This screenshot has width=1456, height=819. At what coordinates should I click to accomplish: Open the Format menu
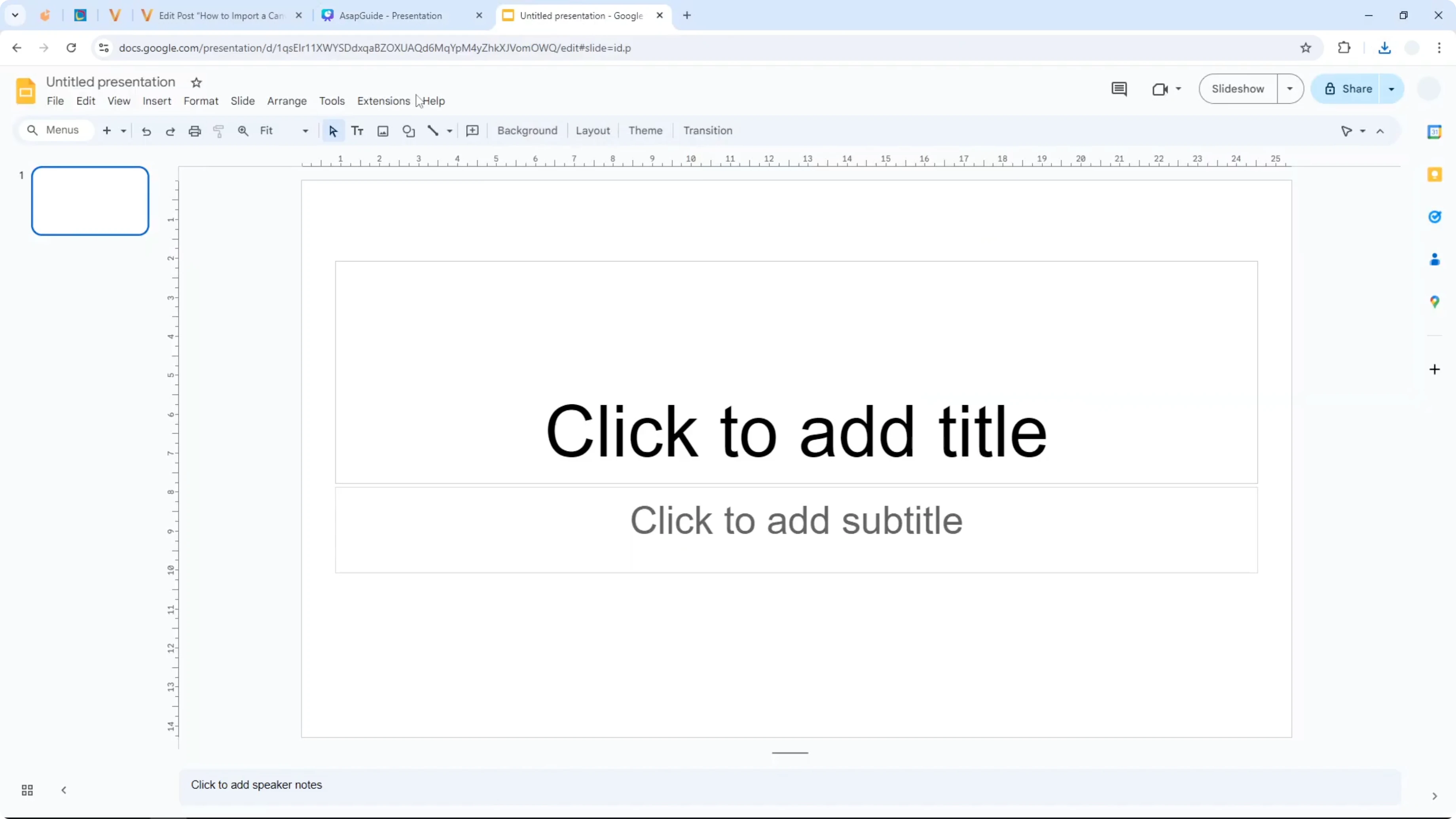coord(201,101)
